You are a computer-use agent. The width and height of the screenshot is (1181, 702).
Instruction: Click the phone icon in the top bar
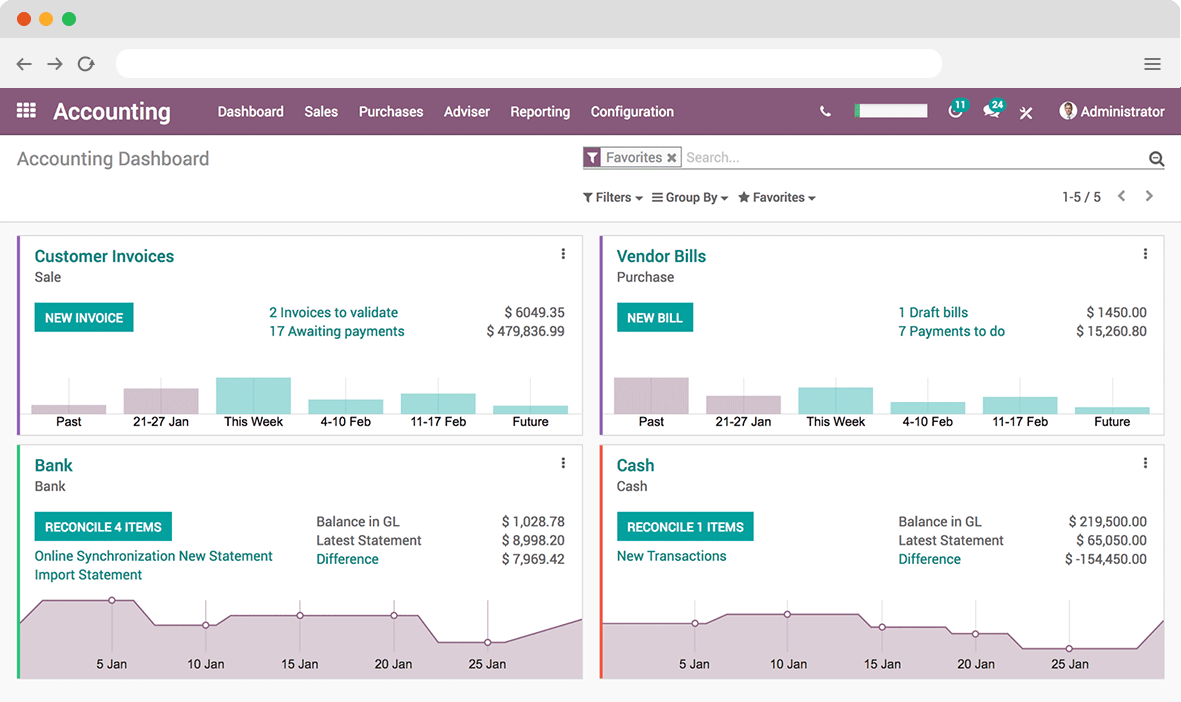[825, 111]
